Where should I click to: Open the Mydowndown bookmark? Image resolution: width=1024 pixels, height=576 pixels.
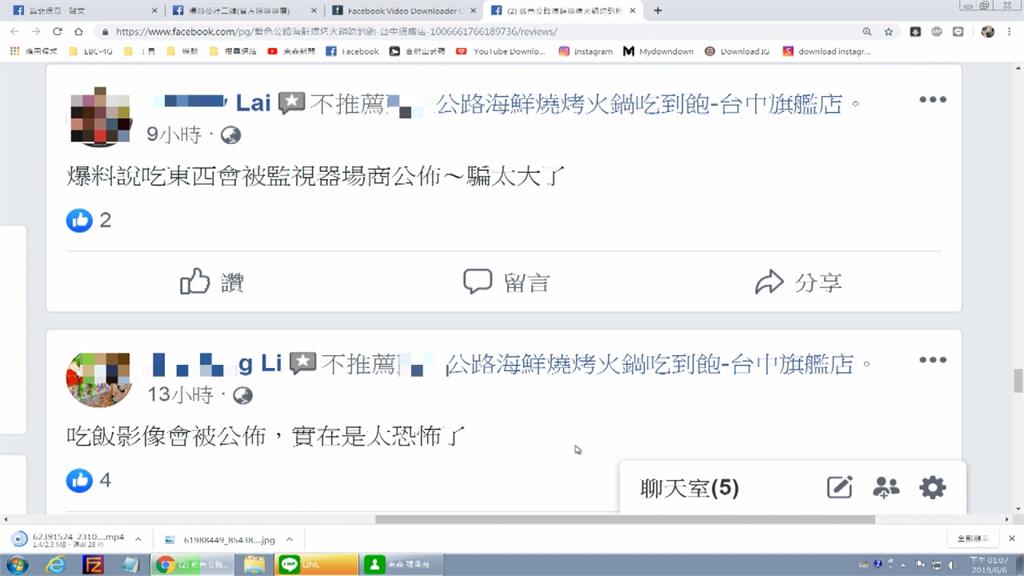[658, 51]
